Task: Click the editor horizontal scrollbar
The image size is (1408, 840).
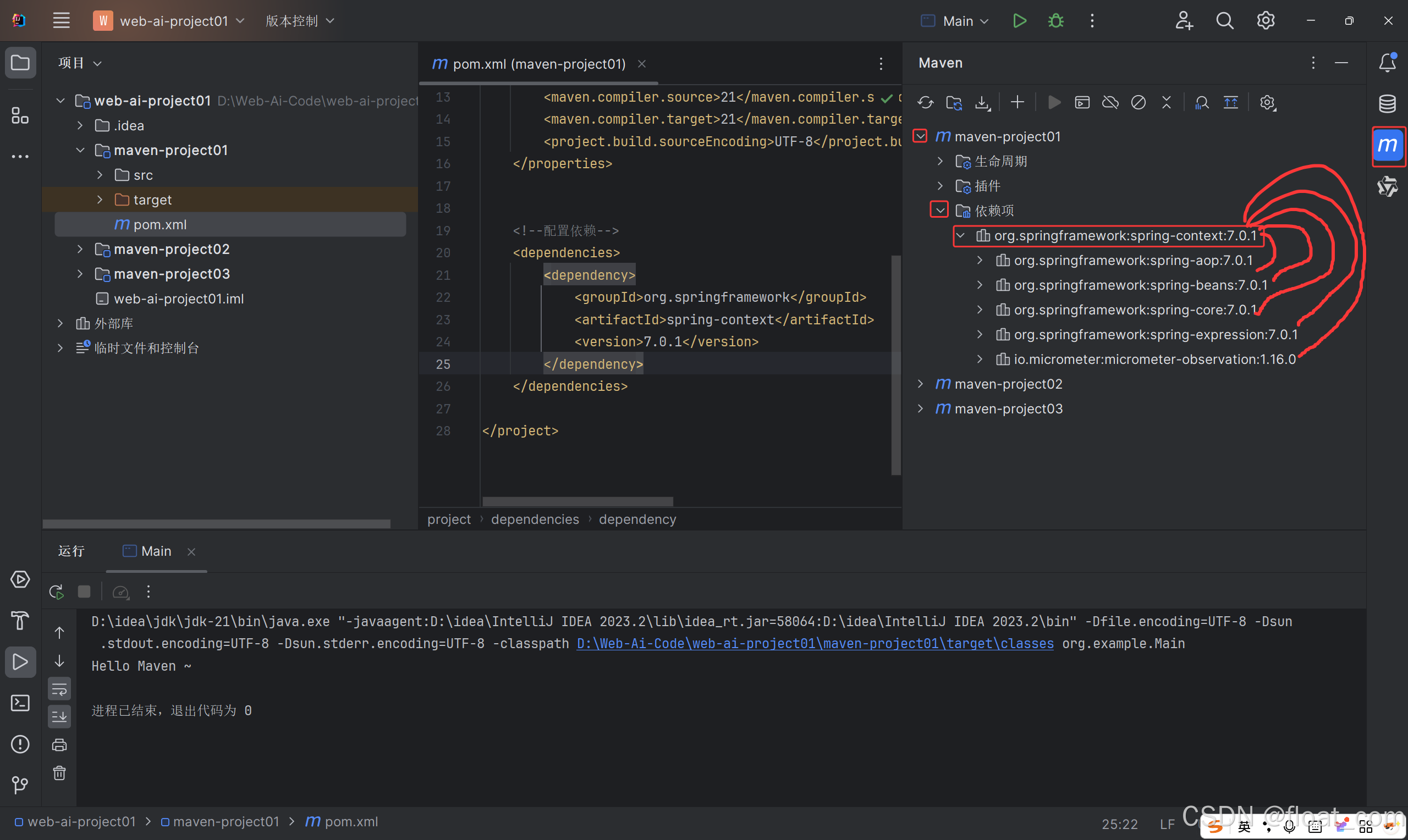Action: 577,501
